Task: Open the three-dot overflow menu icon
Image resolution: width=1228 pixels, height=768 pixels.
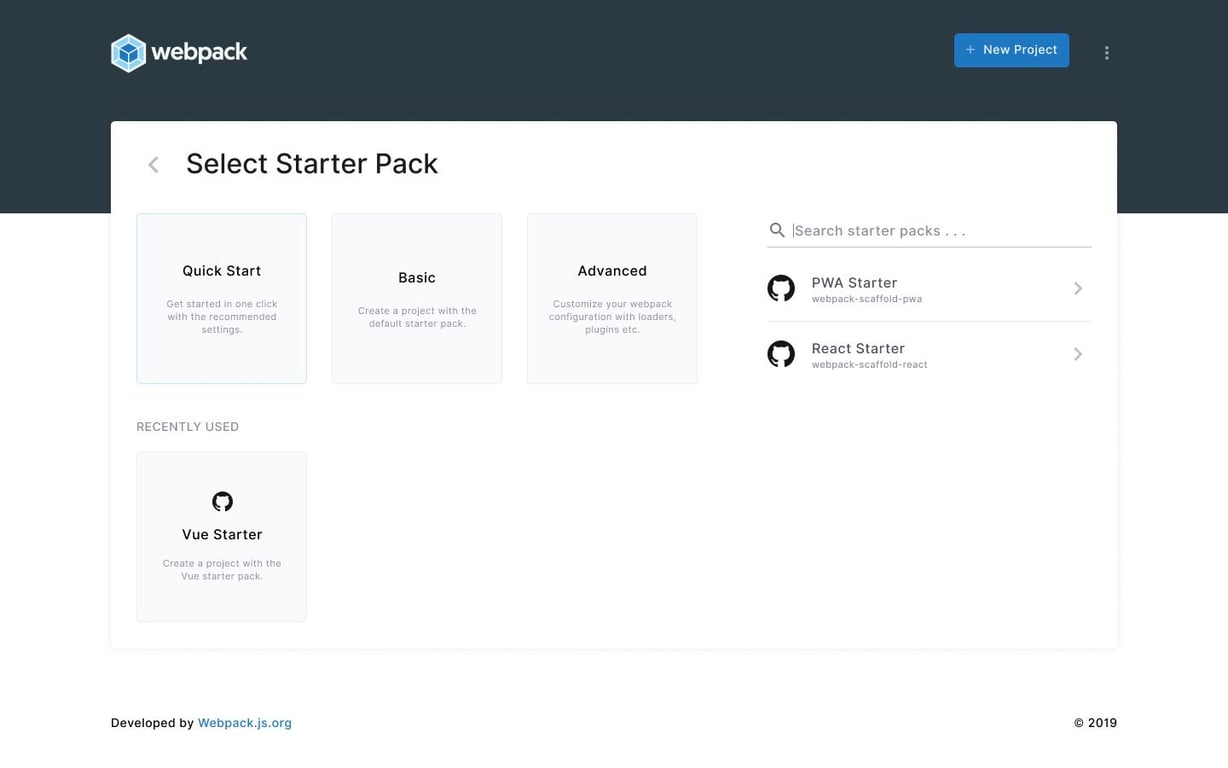Action: click(x=1106, y=51)
